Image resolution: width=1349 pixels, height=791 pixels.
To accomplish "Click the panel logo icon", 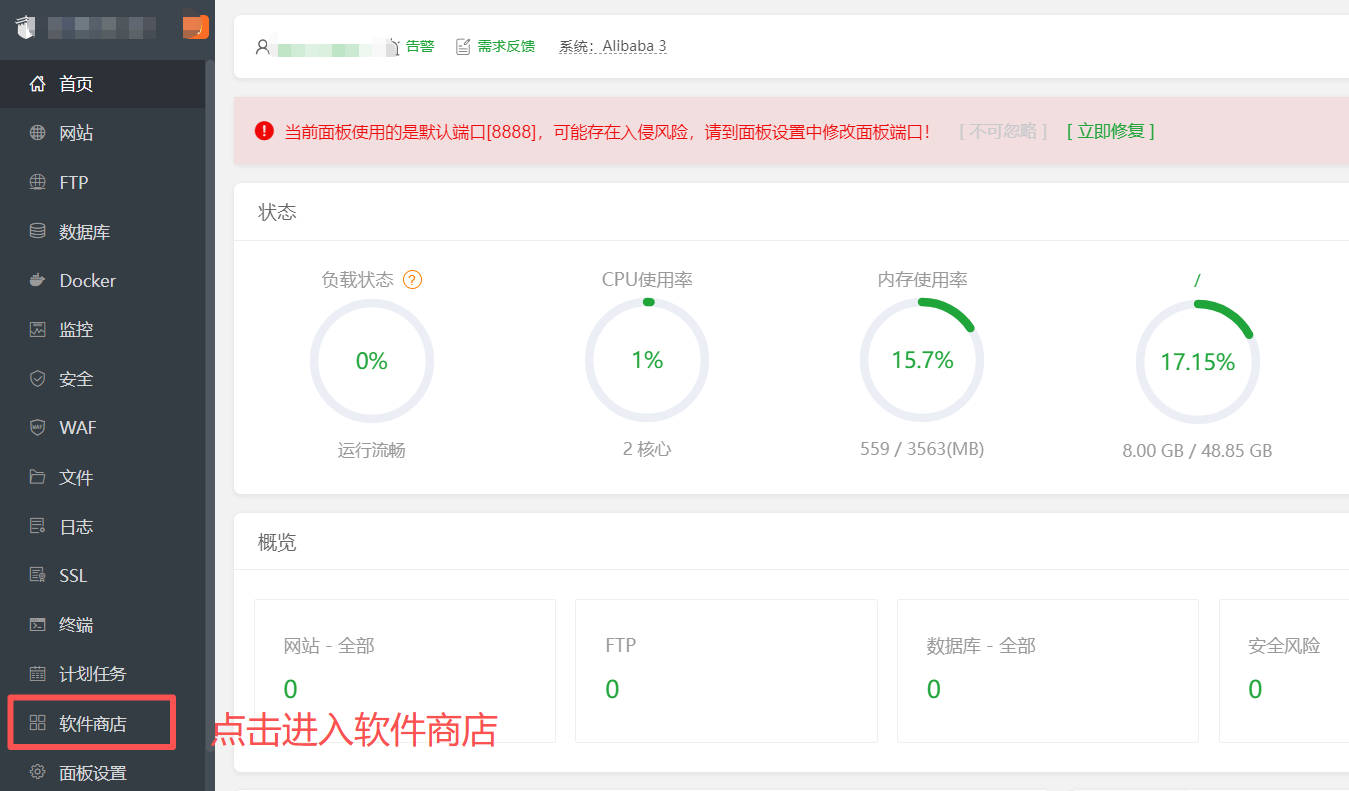I will pyautogui.click(x=25, y=26).
